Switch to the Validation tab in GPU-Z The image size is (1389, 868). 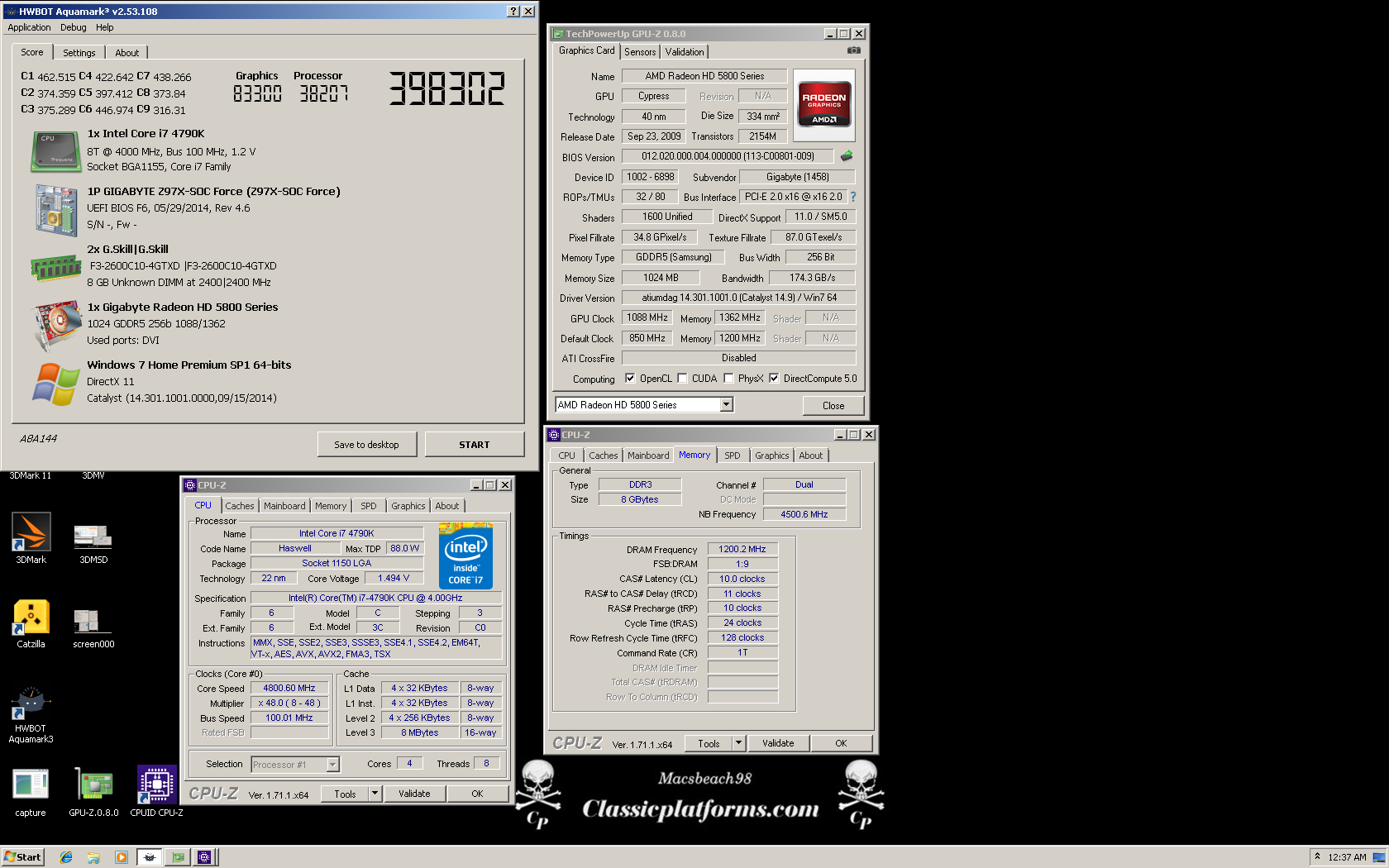click(685, 52)
